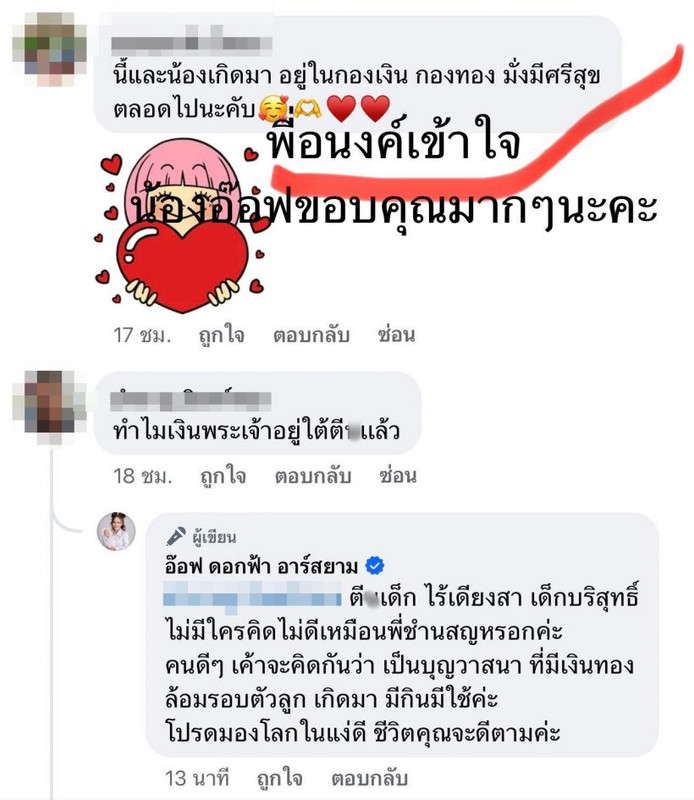Hide the comment posted 17 hours ago
The width and height of the screenshot is (694, 800).
coord(396,335)
